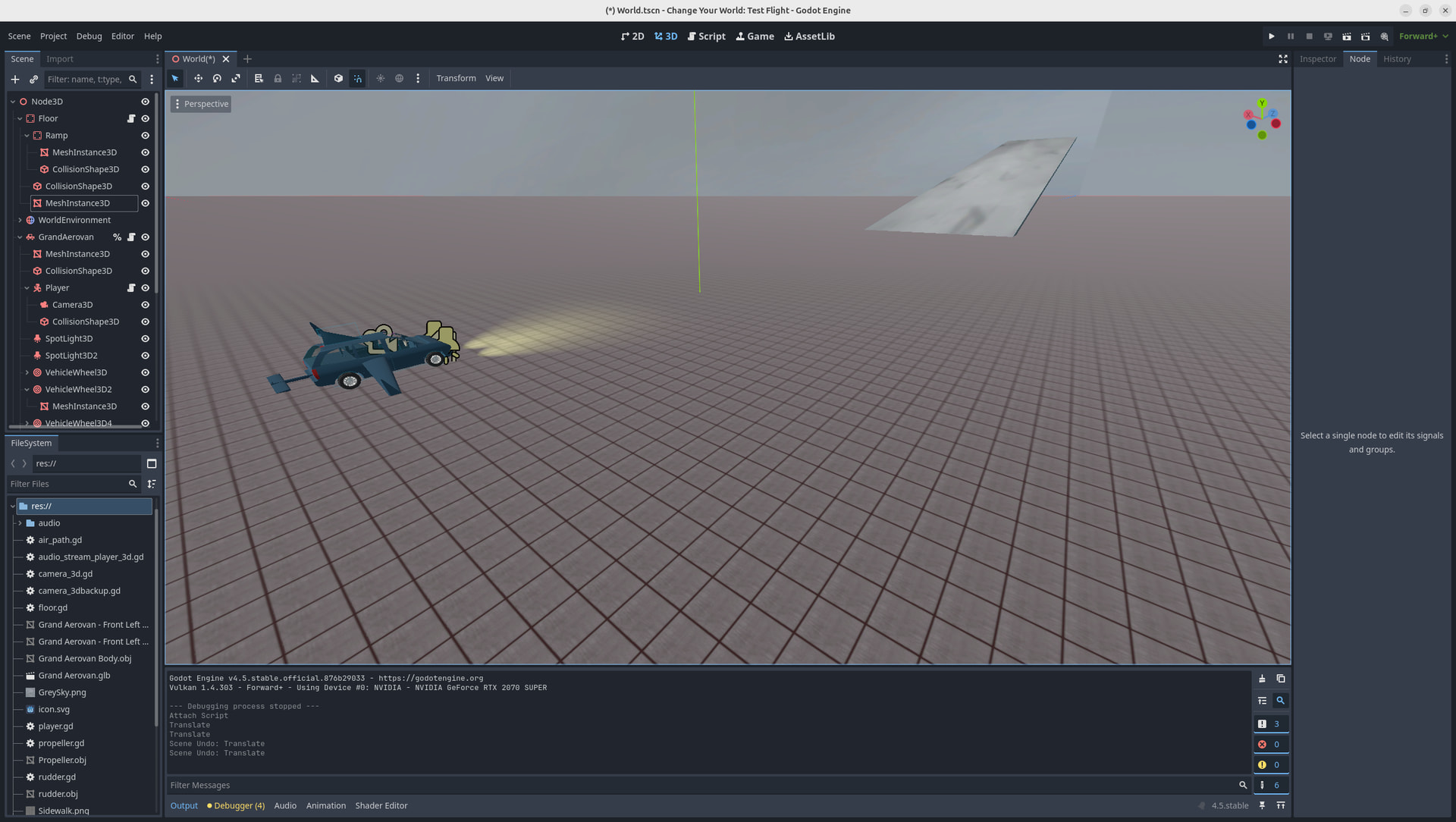Select the Move mode tool
The image size is (1456, 822).
pyautogui.click(x=198, y=78)
